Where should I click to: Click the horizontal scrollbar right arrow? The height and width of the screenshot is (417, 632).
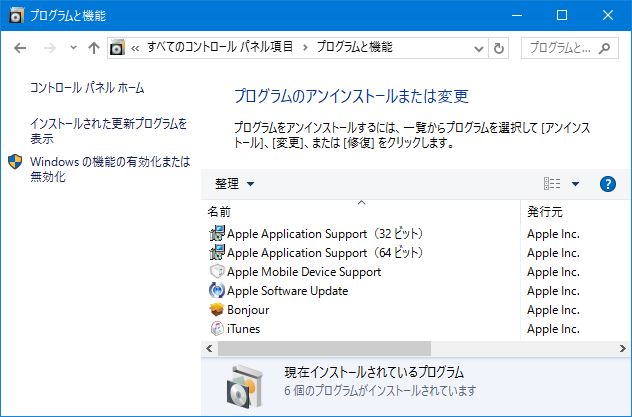pos(623,349)
